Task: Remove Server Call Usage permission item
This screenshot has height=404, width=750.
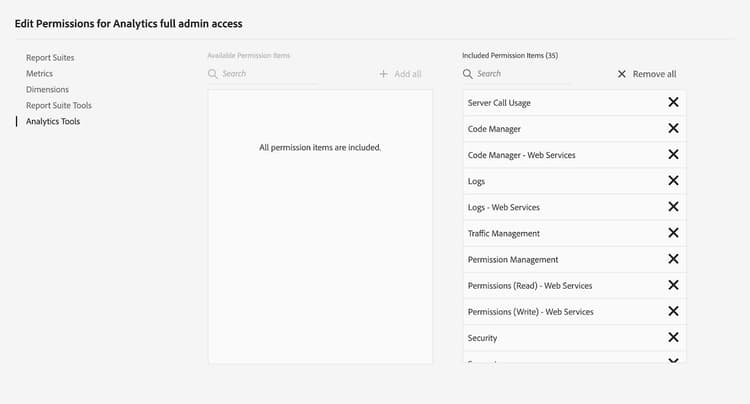Action: [673, 103]
